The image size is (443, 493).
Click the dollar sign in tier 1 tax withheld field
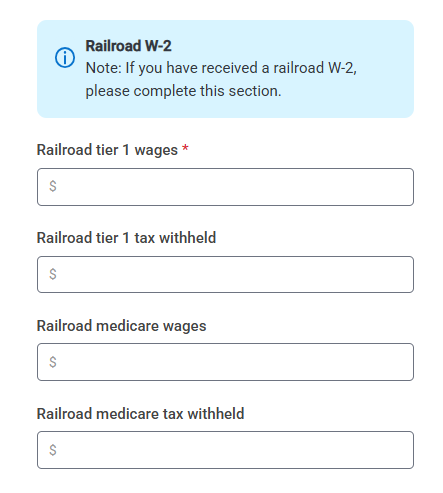click(x=53, y=274)
